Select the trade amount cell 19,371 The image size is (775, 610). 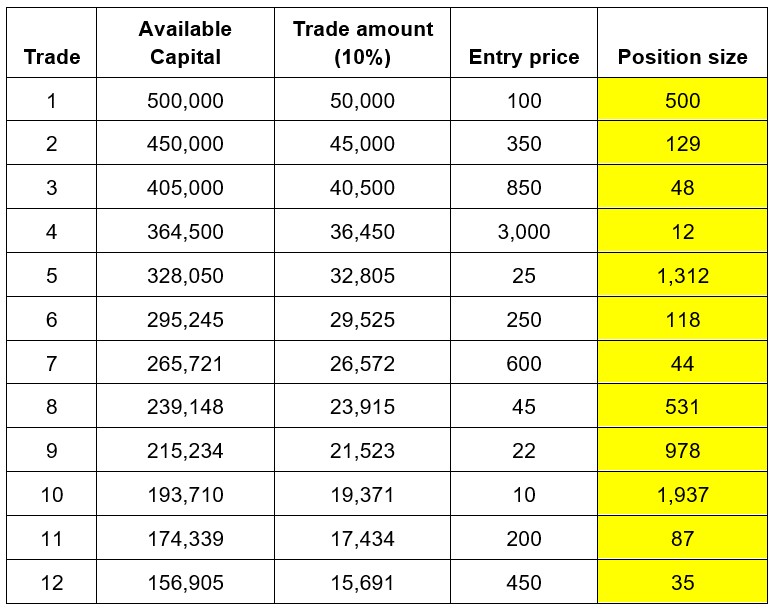coord(362,495)
